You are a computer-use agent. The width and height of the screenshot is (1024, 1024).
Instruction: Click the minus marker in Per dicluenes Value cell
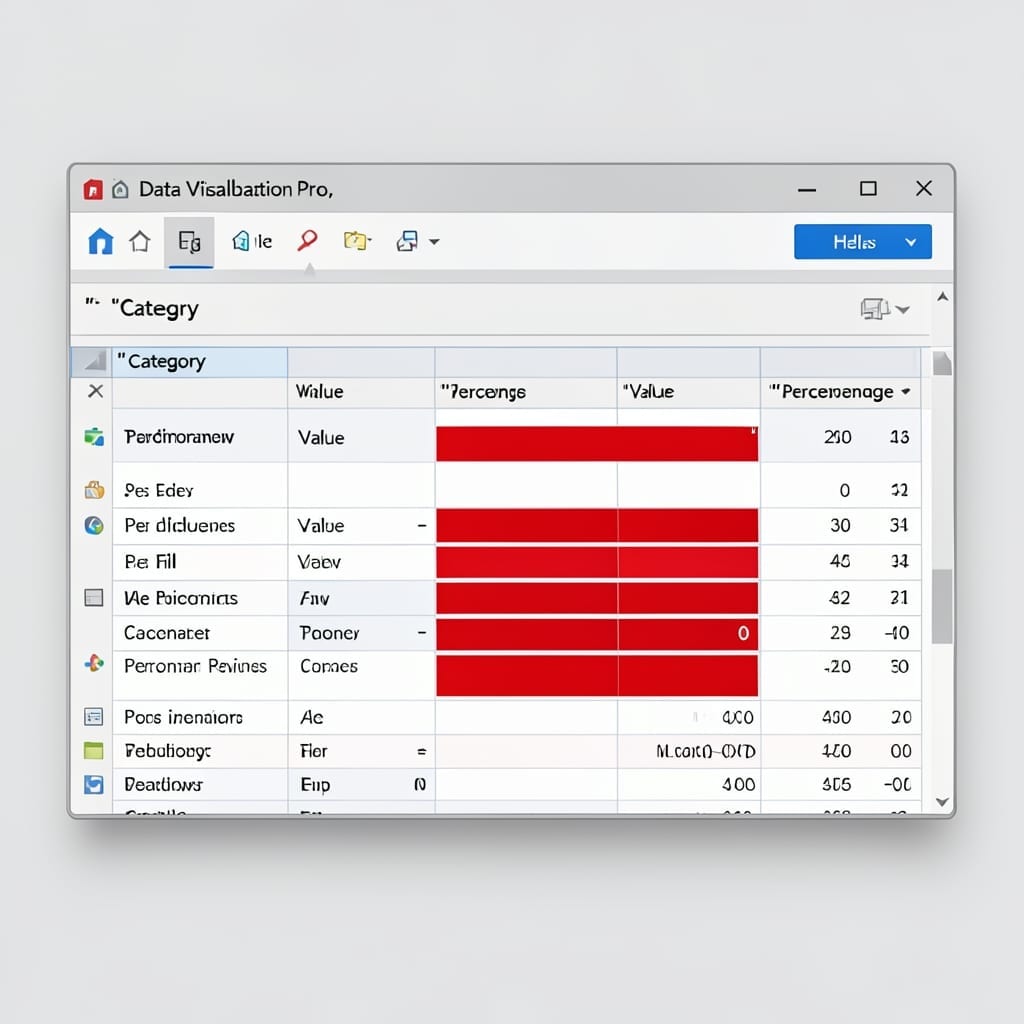click(x=422, y=525)
